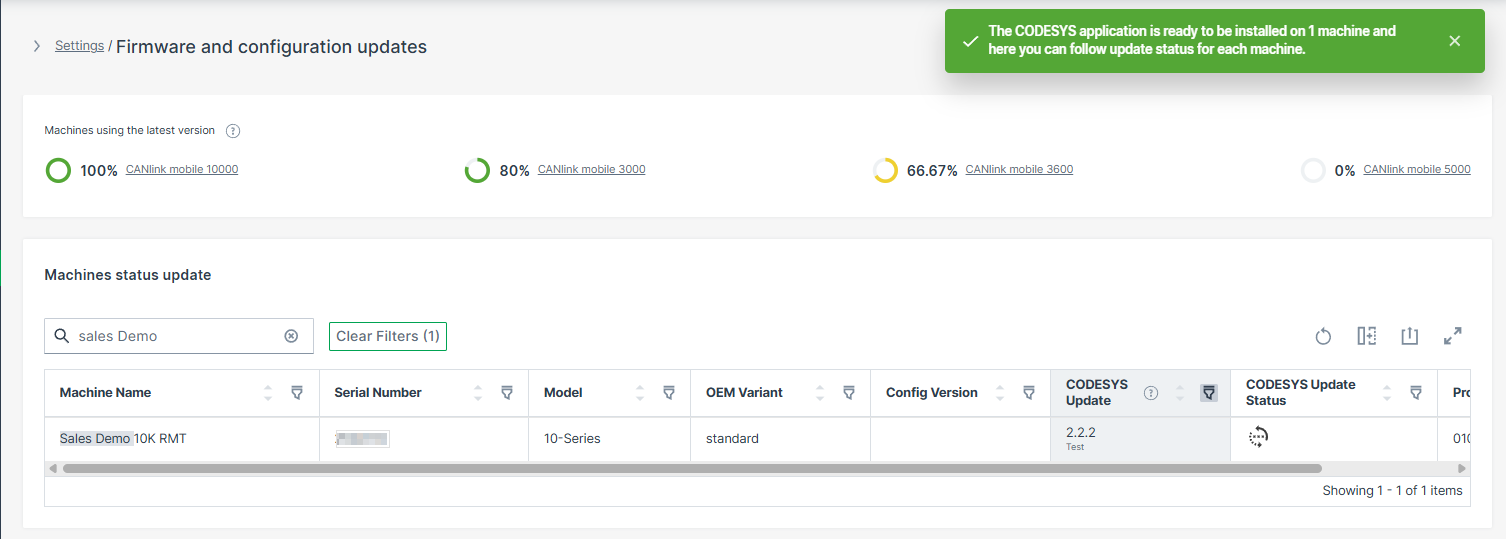
Task: Click the scrollbar right arrow
Action: point(1462,468)
